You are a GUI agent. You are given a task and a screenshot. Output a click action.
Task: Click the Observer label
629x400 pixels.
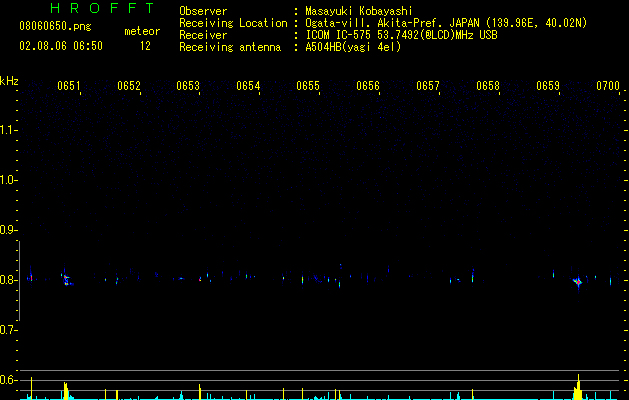click(203, 11)
